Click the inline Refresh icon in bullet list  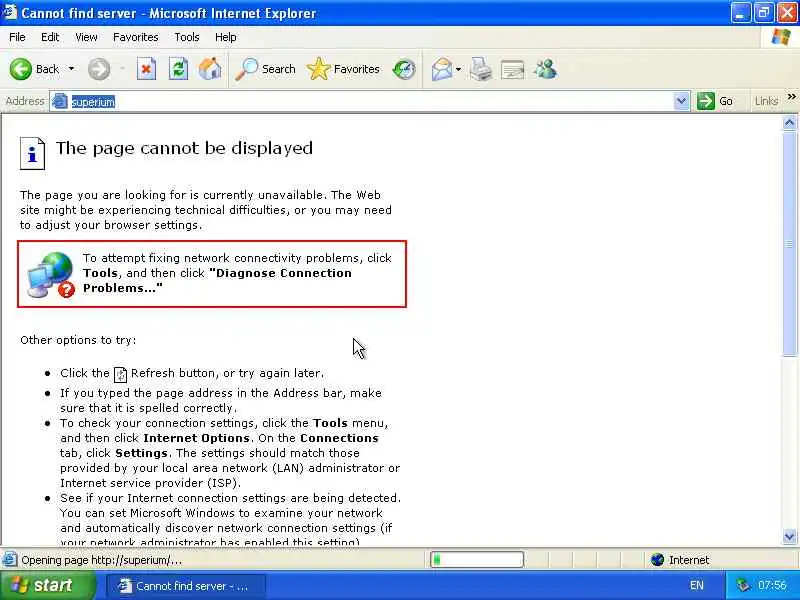(x=120, y=374)
